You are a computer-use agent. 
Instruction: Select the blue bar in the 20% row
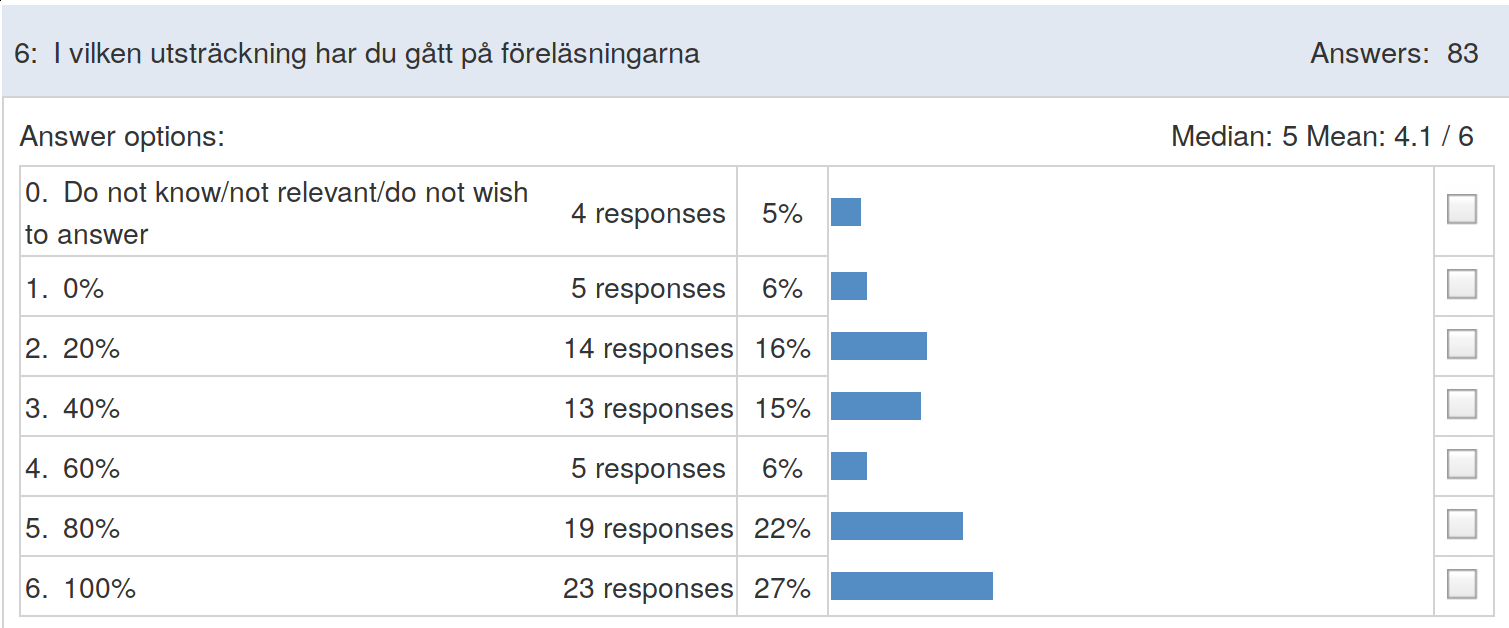coord(879,346)
